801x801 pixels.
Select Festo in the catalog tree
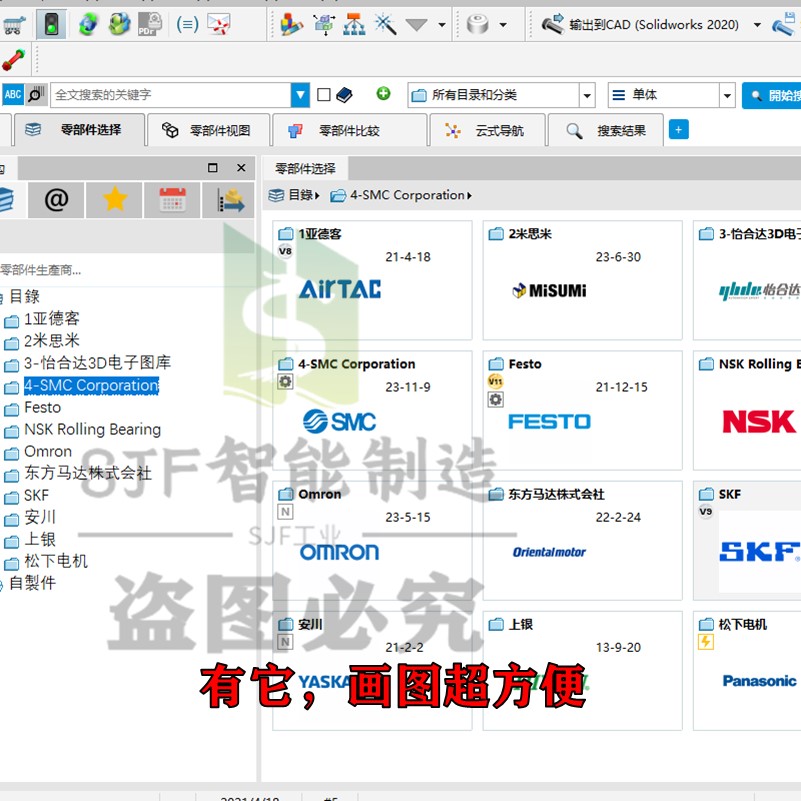tap(42, 407)
